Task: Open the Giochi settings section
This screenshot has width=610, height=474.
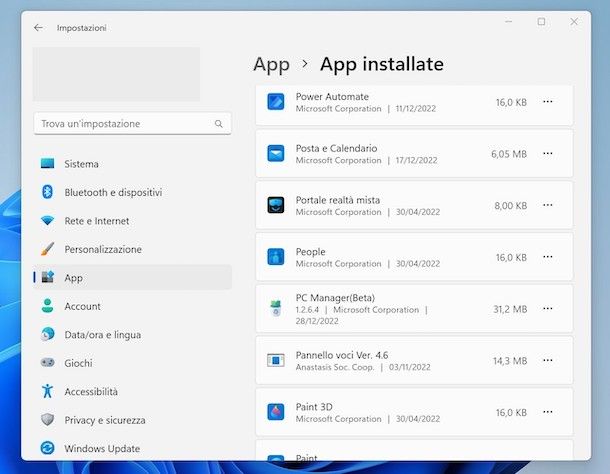Action: 133,363
